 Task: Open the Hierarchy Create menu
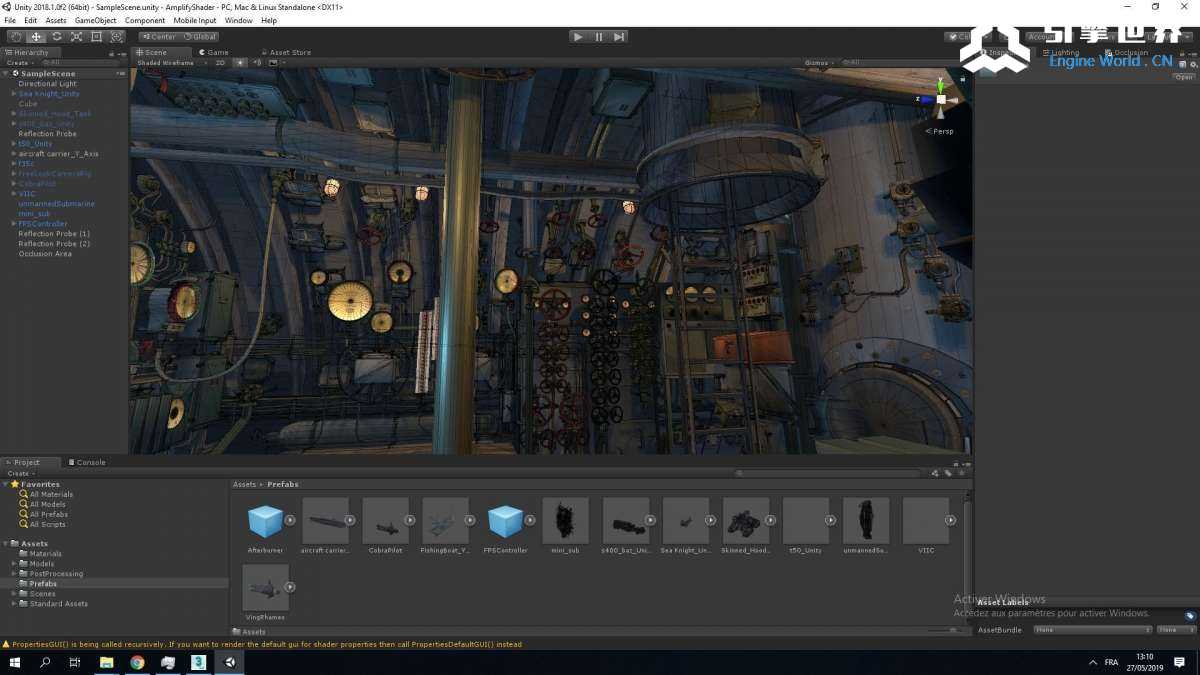pyautogui.click(x=19, y=62)
